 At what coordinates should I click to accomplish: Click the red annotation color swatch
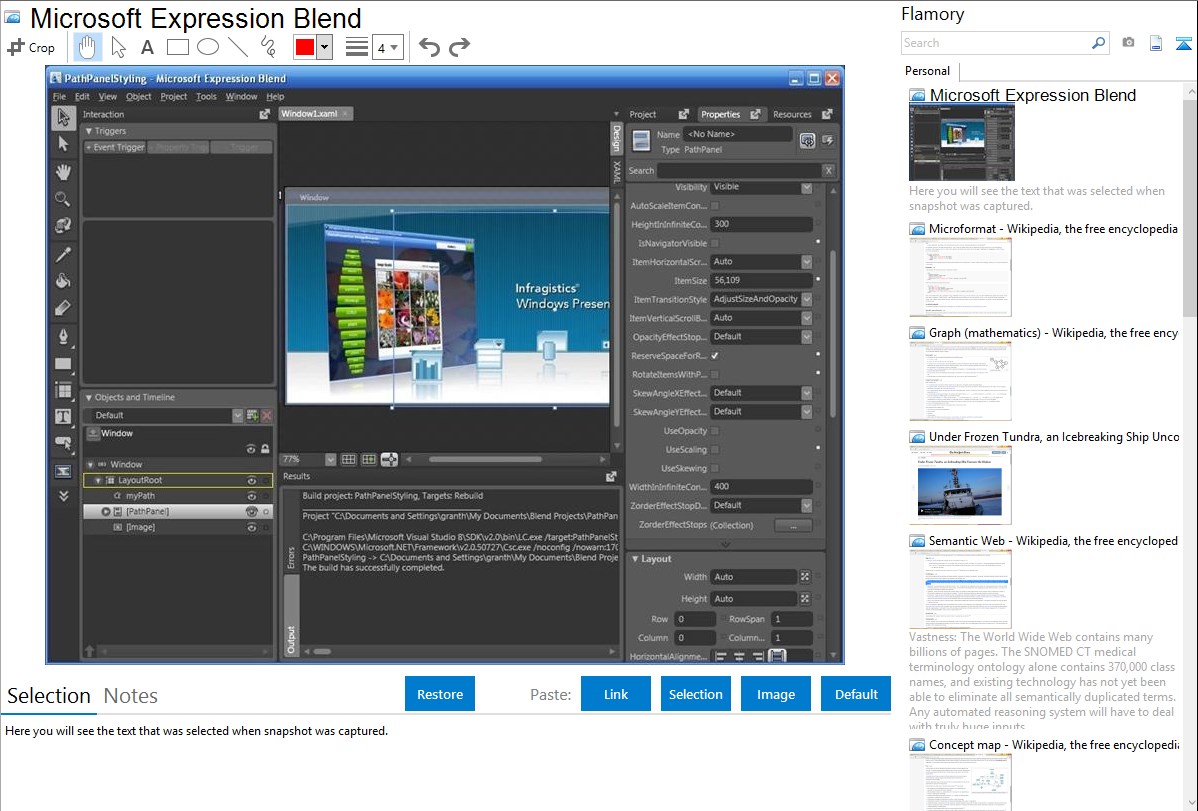(305, 47)
